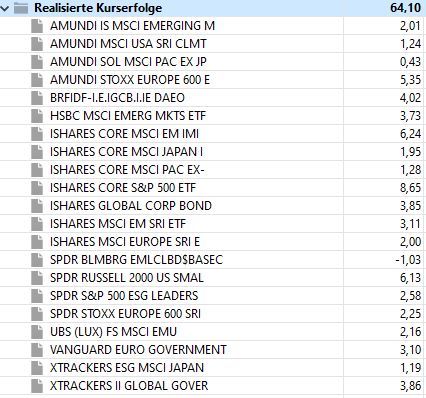Viewport: 426px width, 398px height.
Task: Select AMUNDI SOL MSCI PAC EX JP entry
Action: click(128, 62)
